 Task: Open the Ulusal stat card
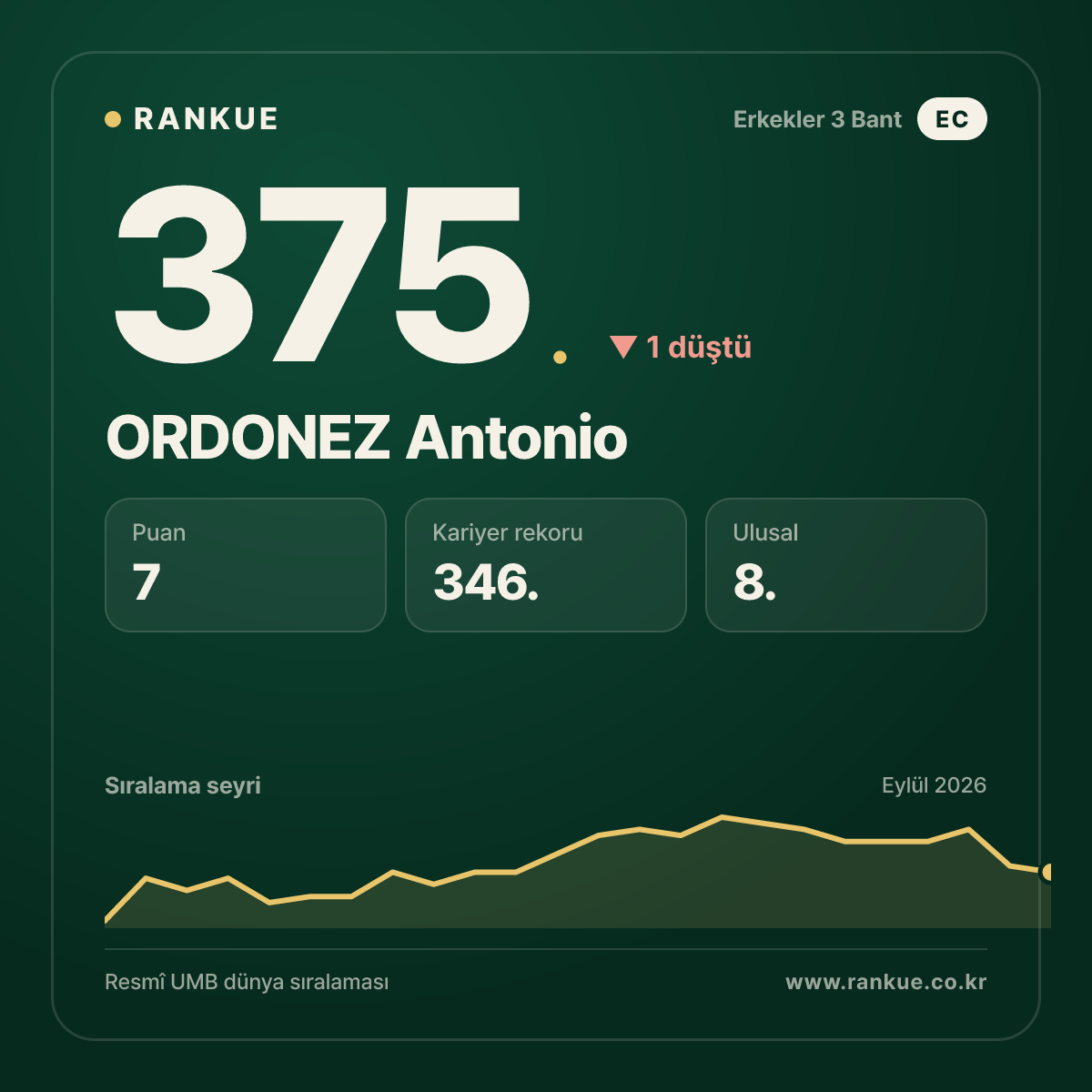pos(846,565)
